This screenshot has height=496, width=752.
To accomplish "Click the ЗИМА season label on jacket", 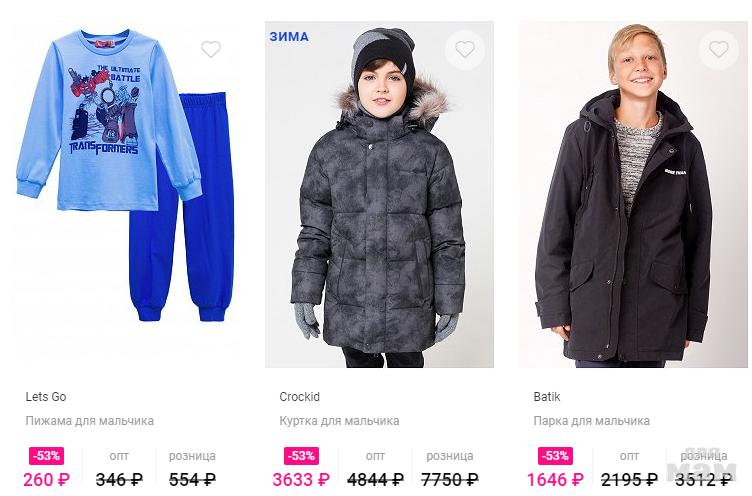I will (x=289, y=36).
